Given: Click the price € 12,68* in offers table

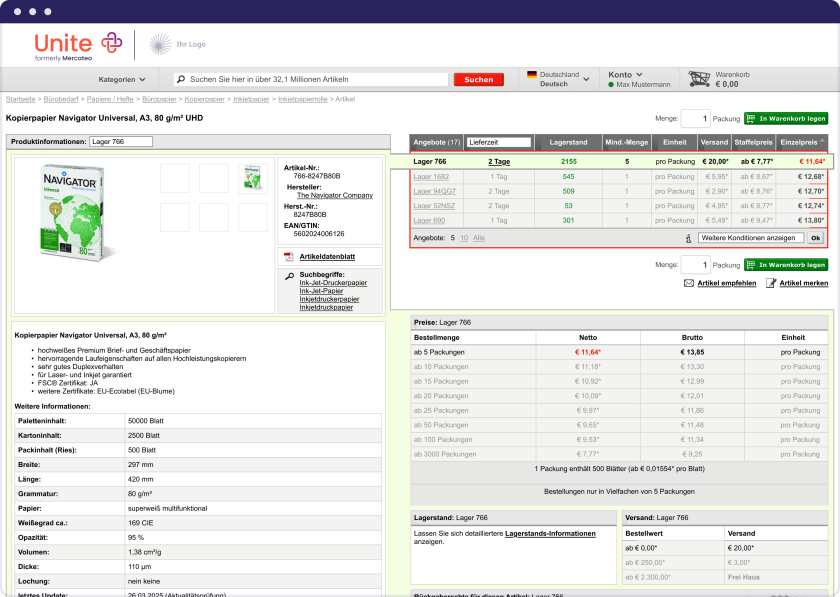Looking at the screenshot, I should [811, 177].
